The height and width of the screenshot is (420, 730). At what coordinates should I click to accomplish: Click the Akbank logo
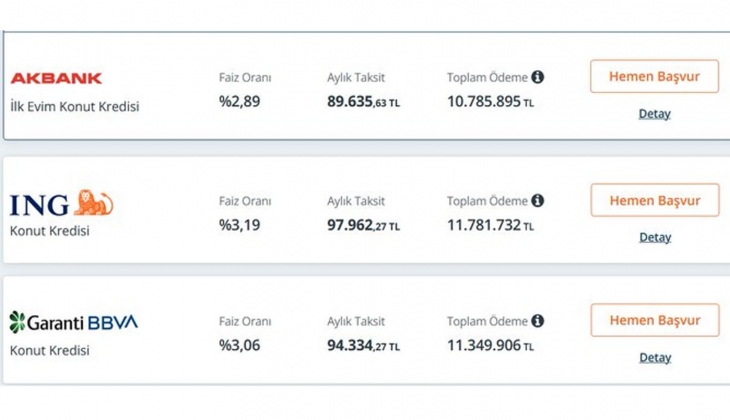tap(56, 78)
